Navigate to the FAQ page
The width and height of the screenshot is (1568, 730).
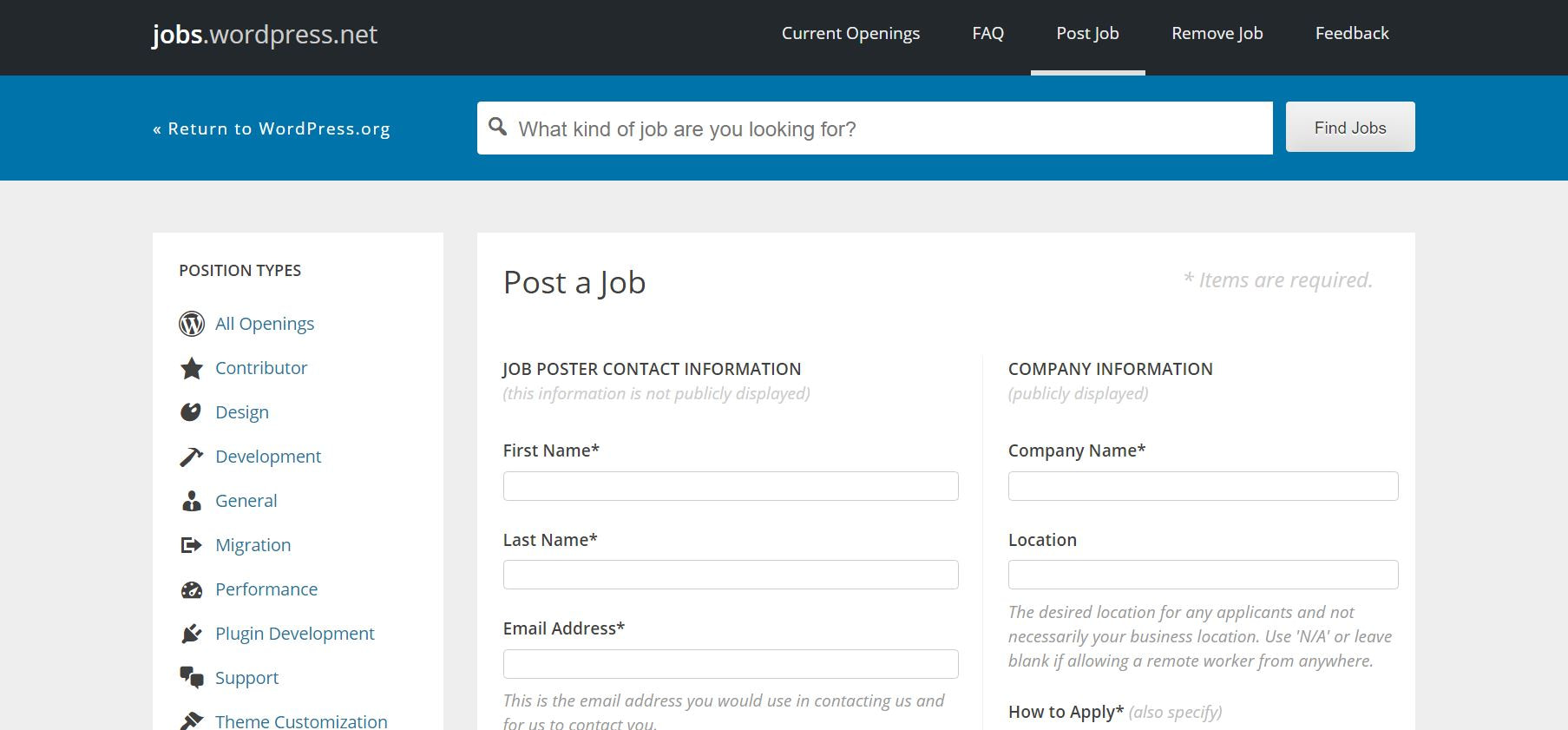987,33
